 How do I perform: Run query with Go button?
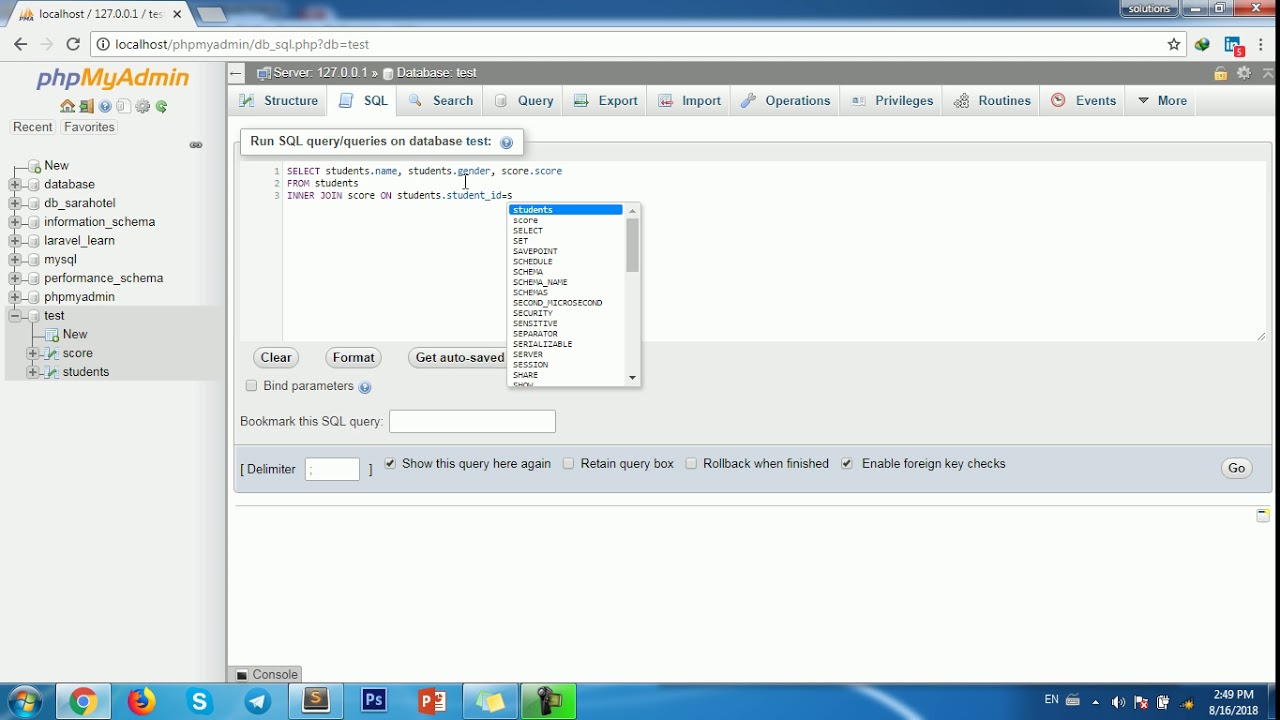pos(1237,468)
